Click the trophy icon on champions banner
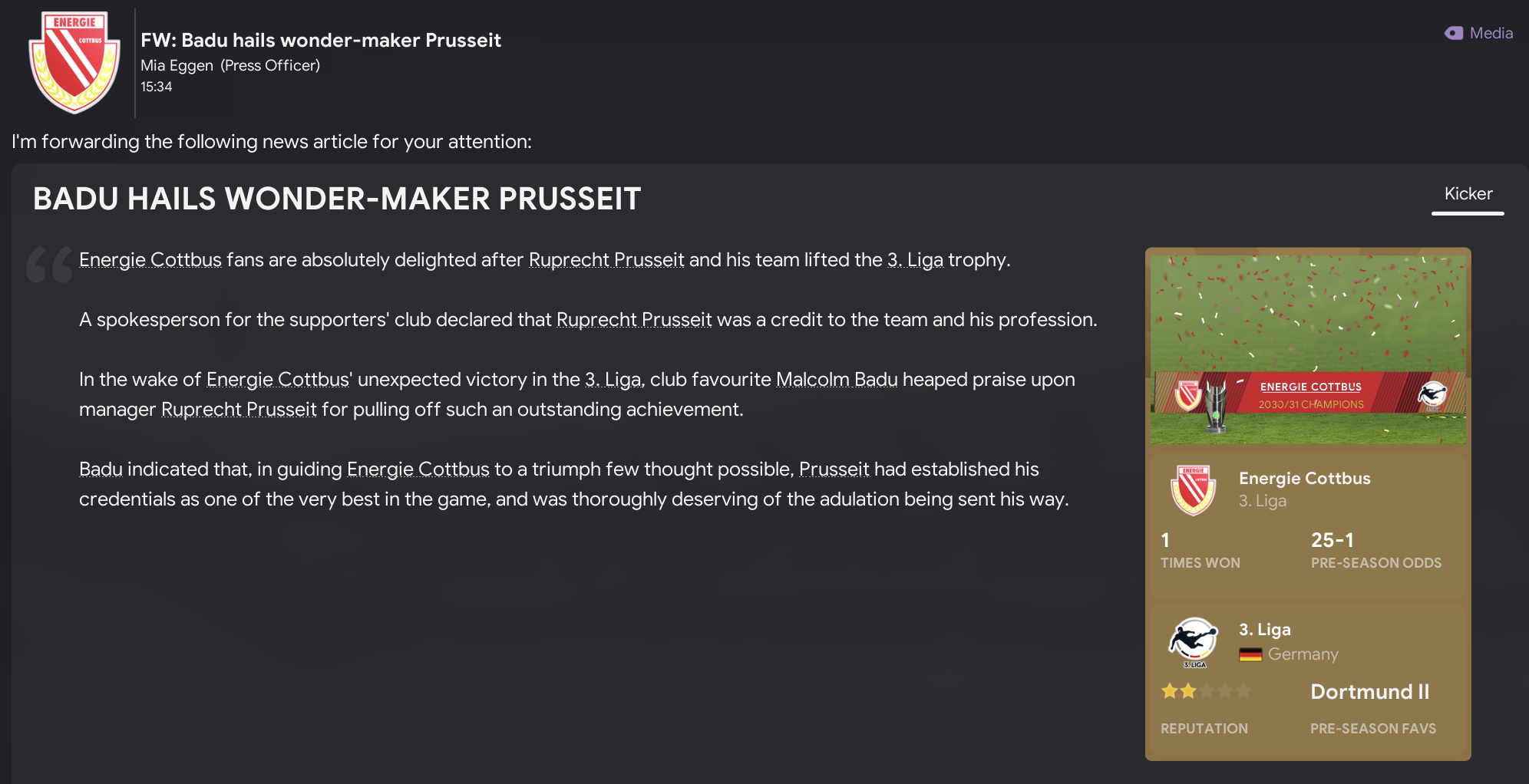The image size is (1529, 784). pos(1215,404)
